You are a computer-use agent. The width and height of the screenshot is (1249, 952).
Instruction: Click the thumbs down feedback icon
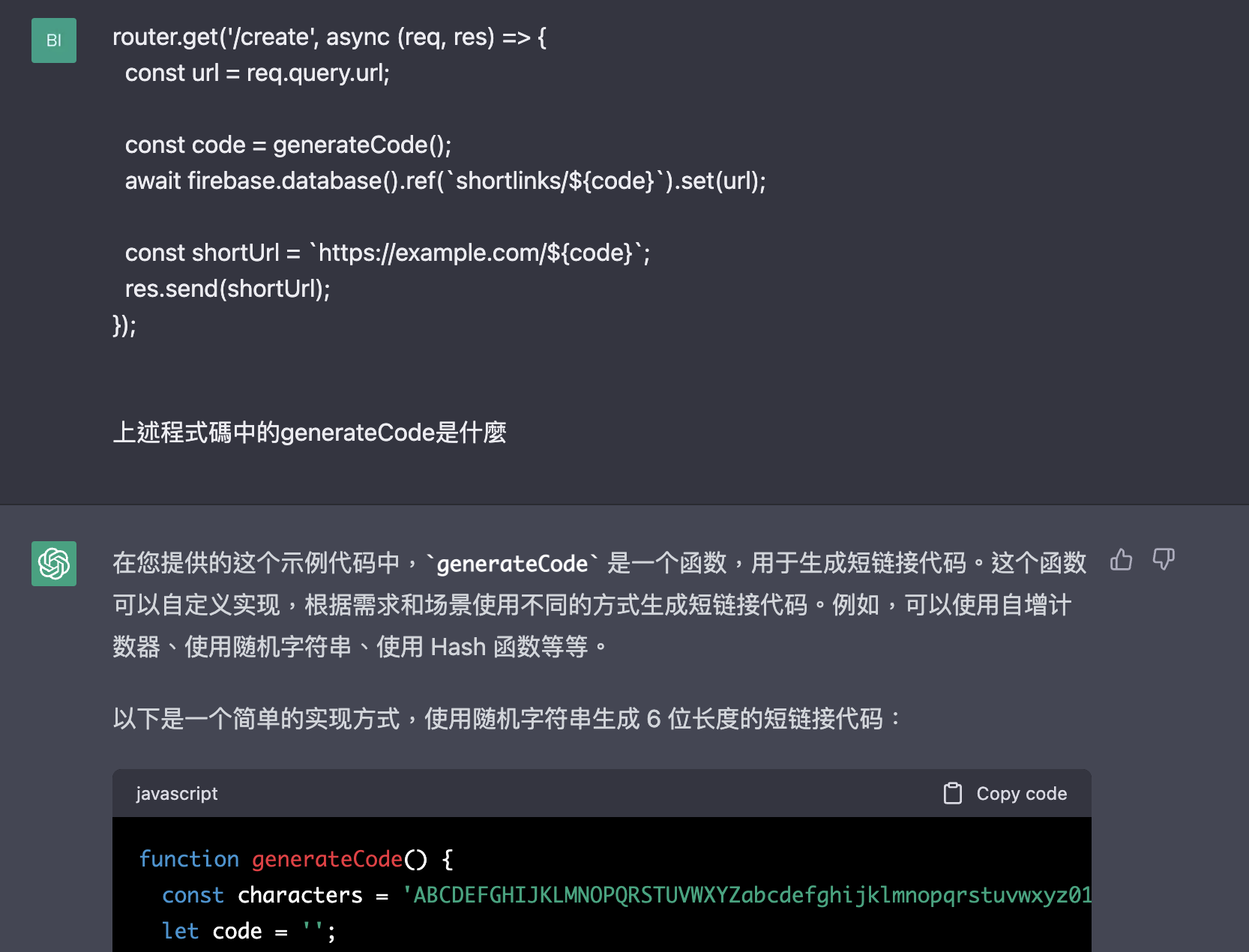pos(1164,560)
